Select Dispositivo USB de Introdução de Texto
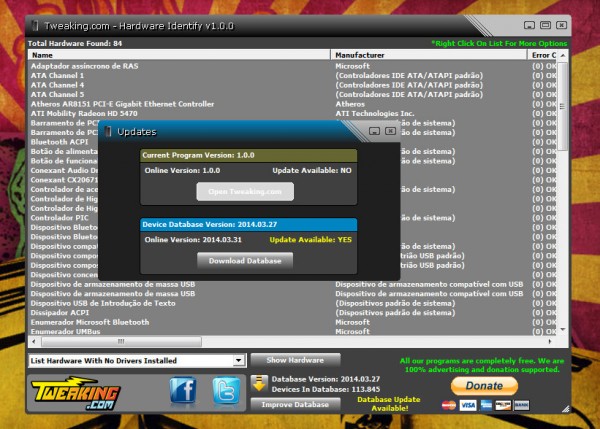This screenshot has height=429, width=600. point(293,303)
